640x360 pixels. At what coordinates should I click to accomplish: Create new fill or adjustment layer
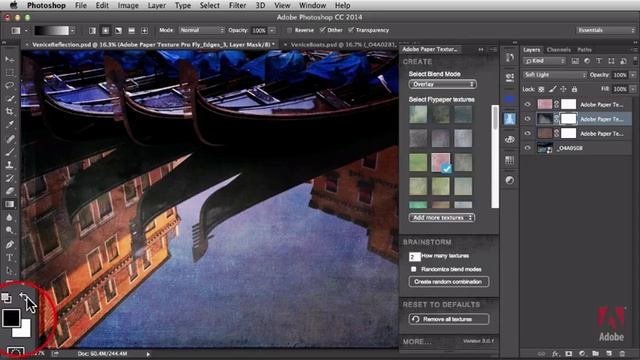click(x=582, y=353)
